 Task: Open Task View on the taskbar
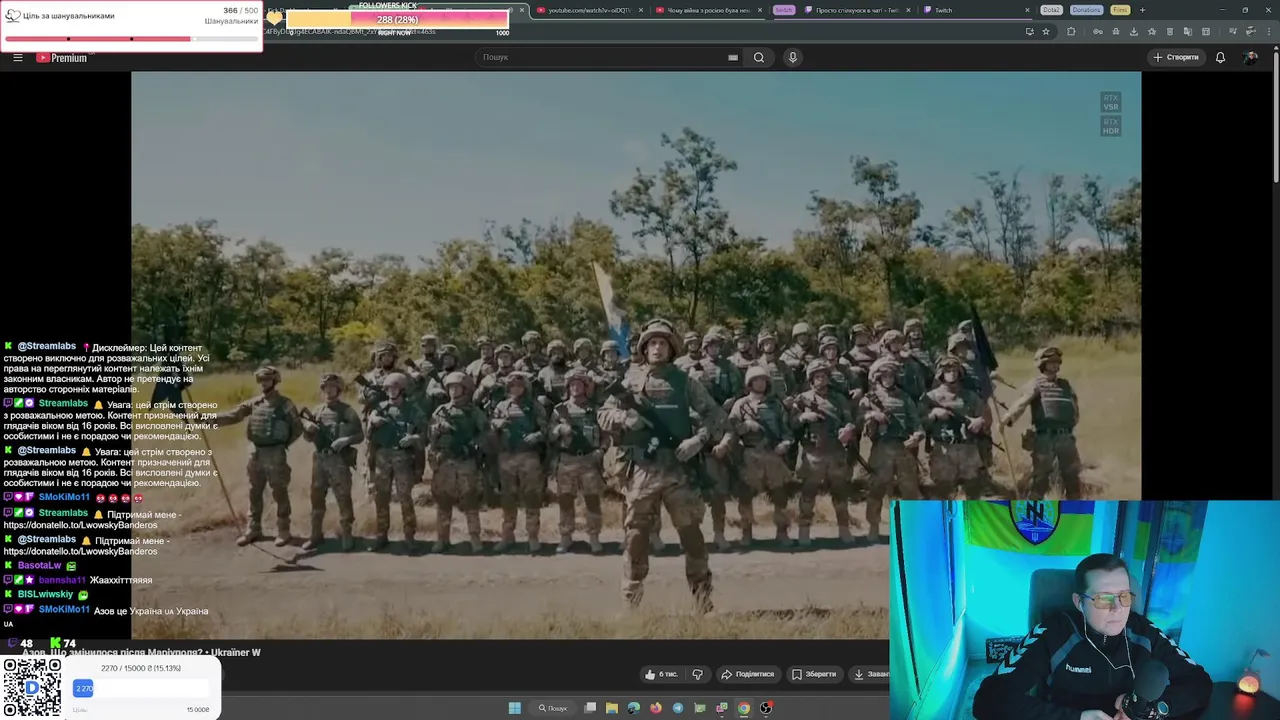tap(590, 708)
